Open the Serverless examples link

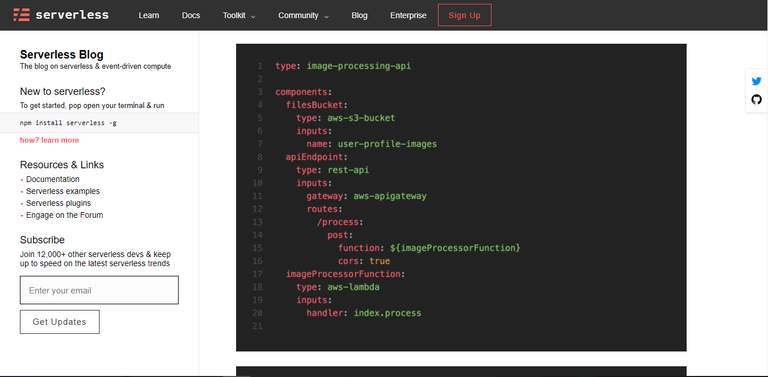(x=63, y=191)
